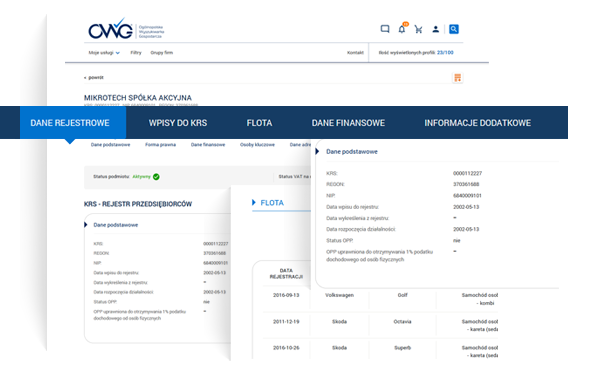Screen dimensions: 605x373
Task: Open the Kontakt link
Action: (x=355, y=53)
